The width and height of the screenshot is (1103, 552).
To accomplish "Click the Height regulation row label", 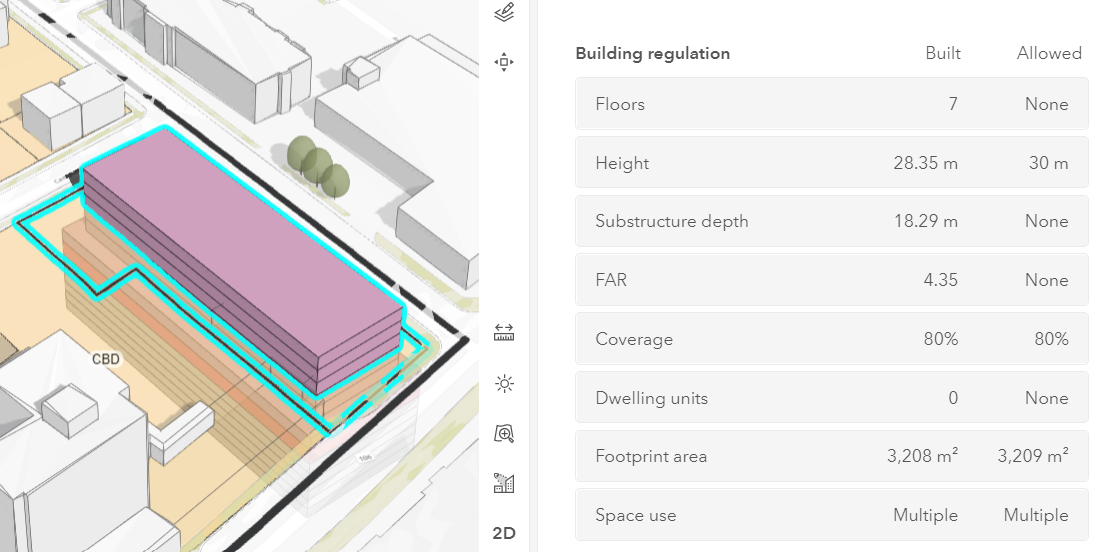I will 622,163.
